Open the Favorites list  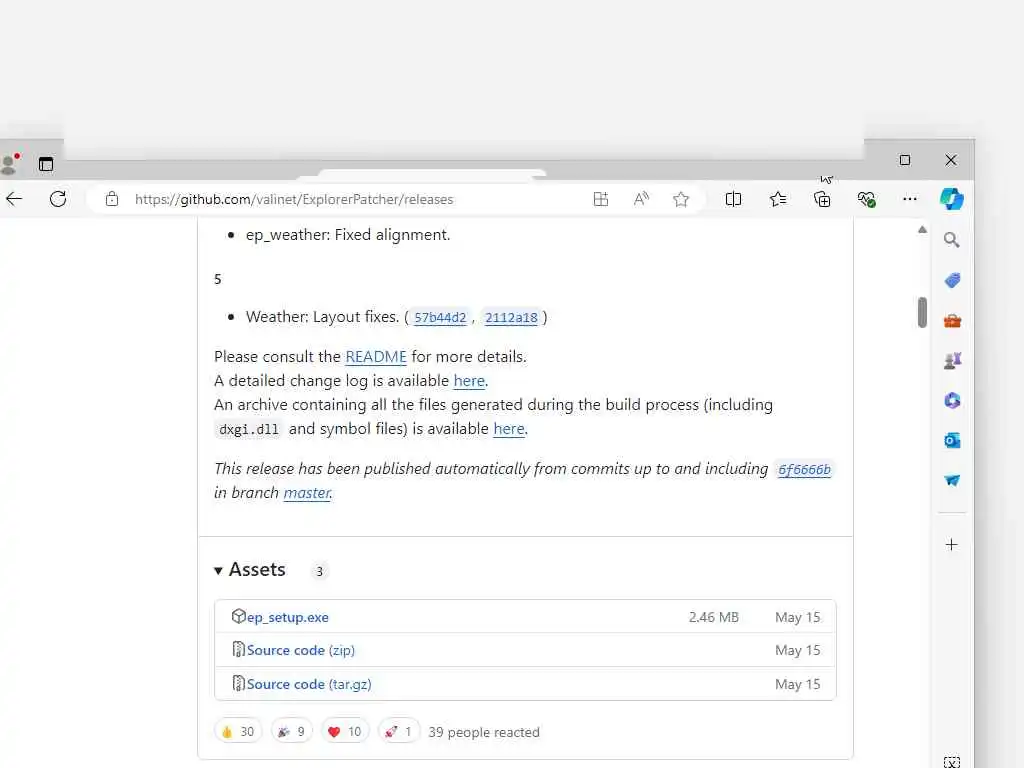(x=778, y=199)
